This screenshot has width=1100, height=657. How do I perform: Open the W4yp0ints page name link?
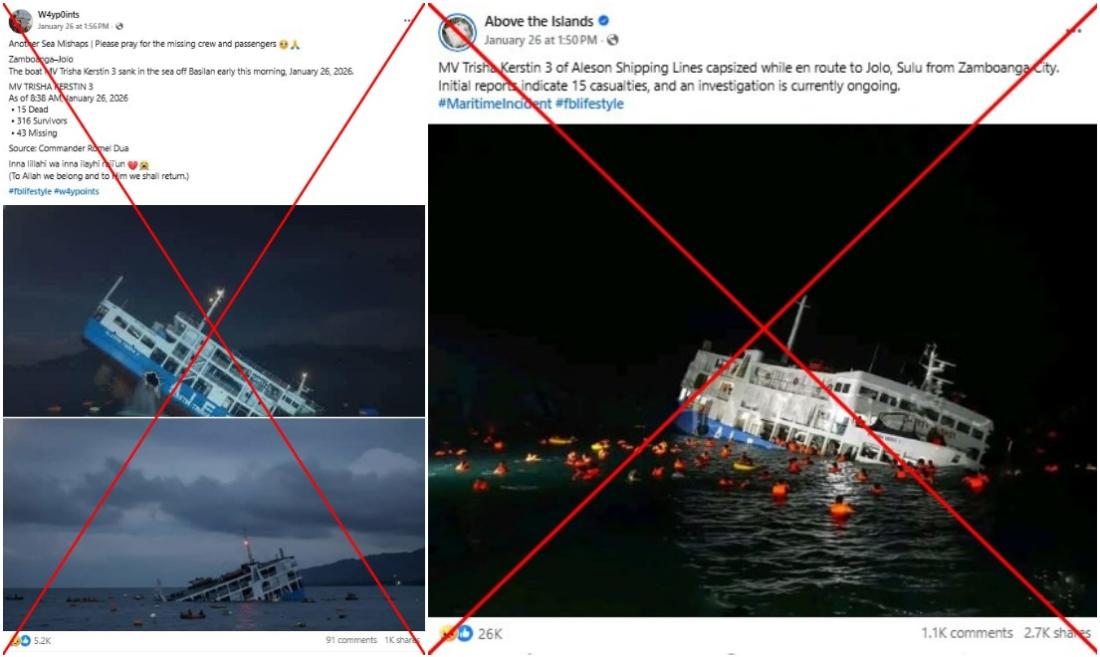pos(58,14)
